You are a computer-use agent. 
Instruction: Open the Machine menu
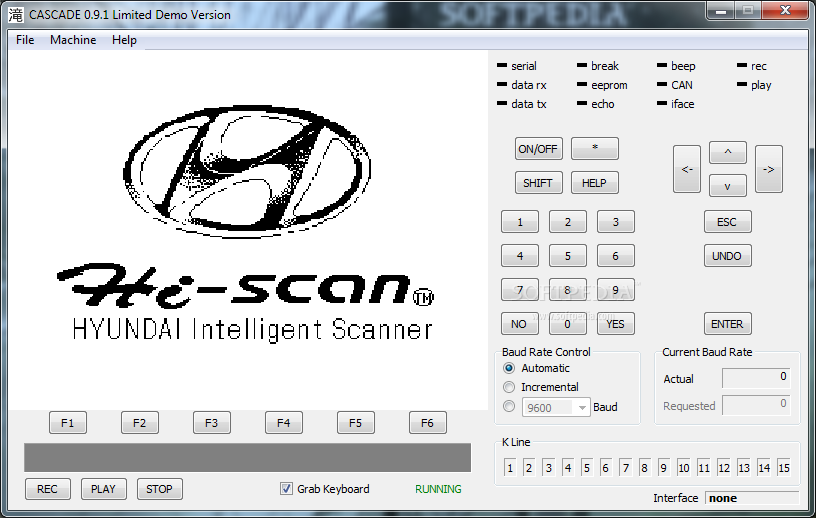pyautogui.click(x=73, y=40)
